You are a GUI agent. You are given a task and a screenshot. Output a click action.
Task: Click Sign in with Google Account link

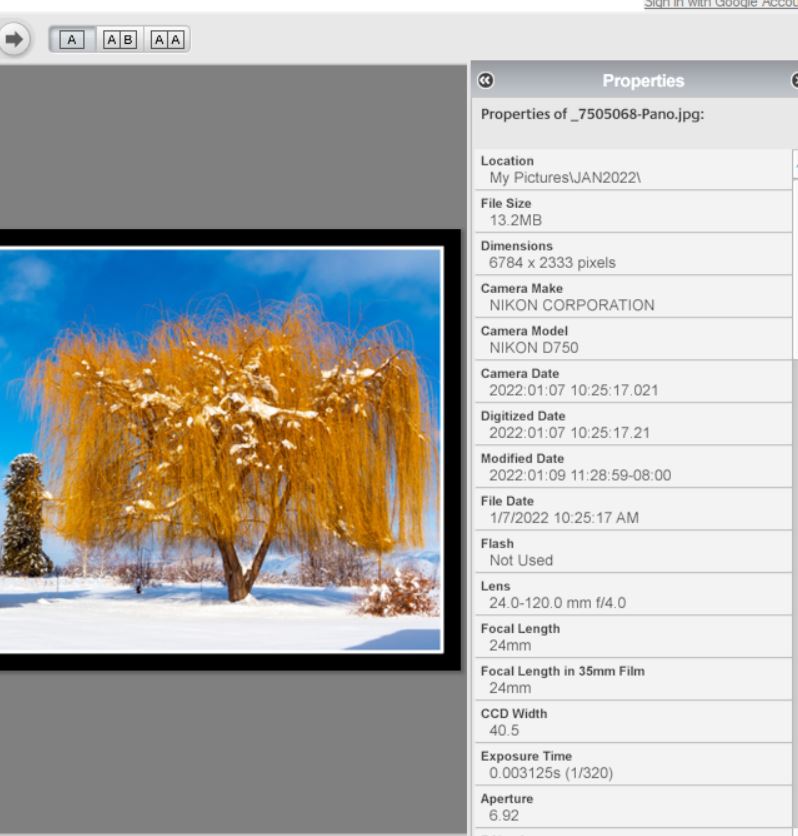[720, 4]
